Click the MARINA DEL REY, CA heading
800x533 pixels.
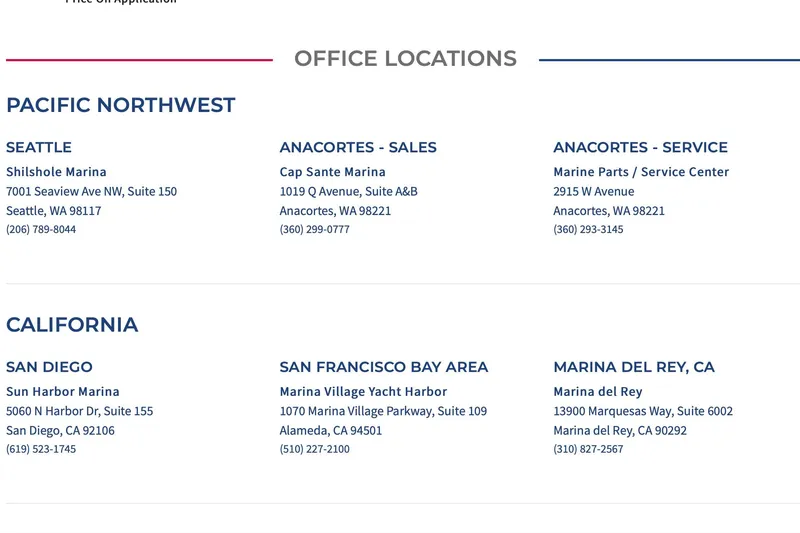tap(634, 367)
